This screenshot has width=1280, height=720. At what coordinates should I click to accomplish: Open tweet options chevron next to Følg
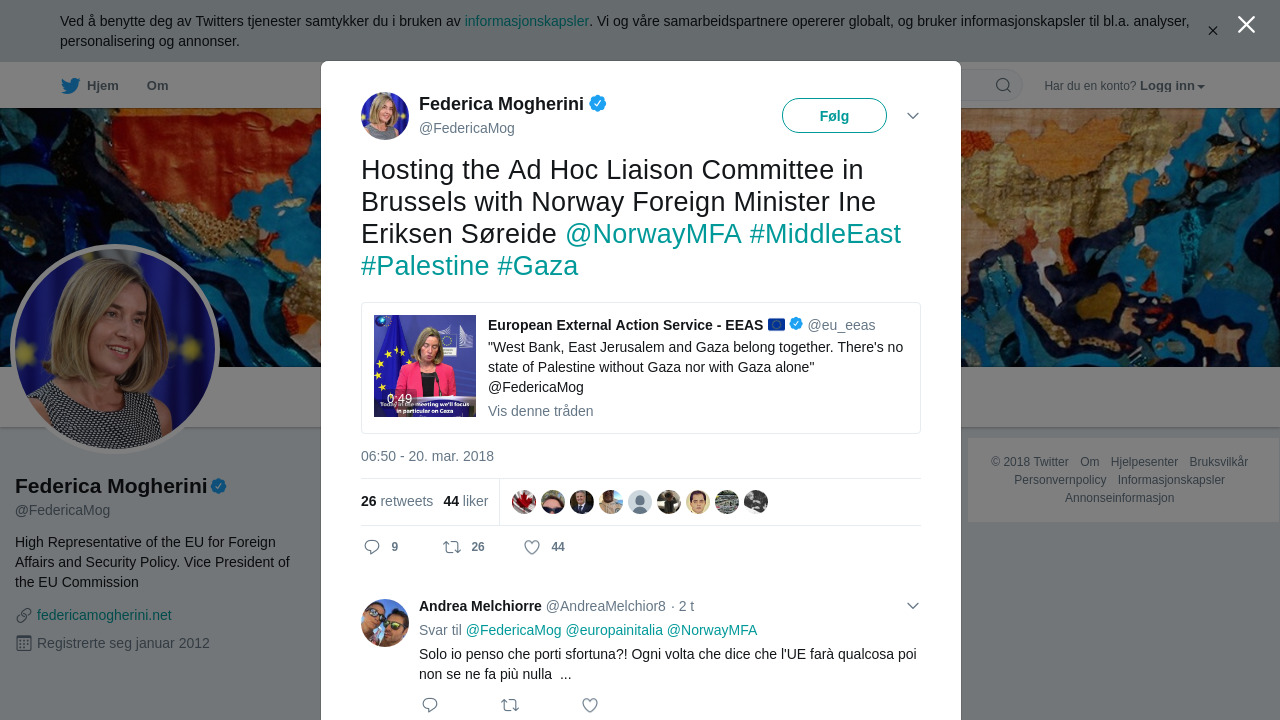pos(913,116)
